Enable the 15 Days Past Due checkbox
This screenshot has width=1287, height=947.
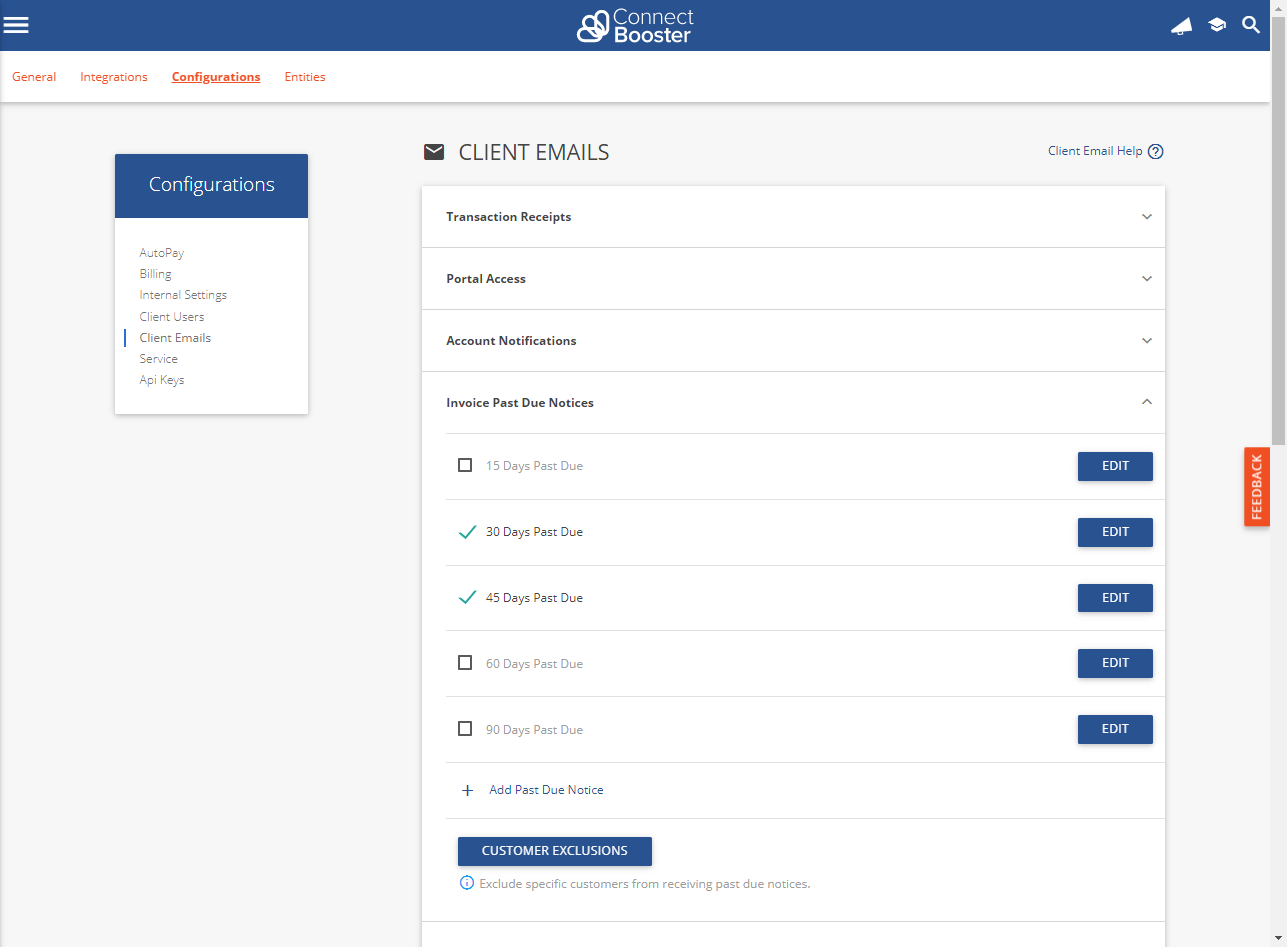coord(465,465)
